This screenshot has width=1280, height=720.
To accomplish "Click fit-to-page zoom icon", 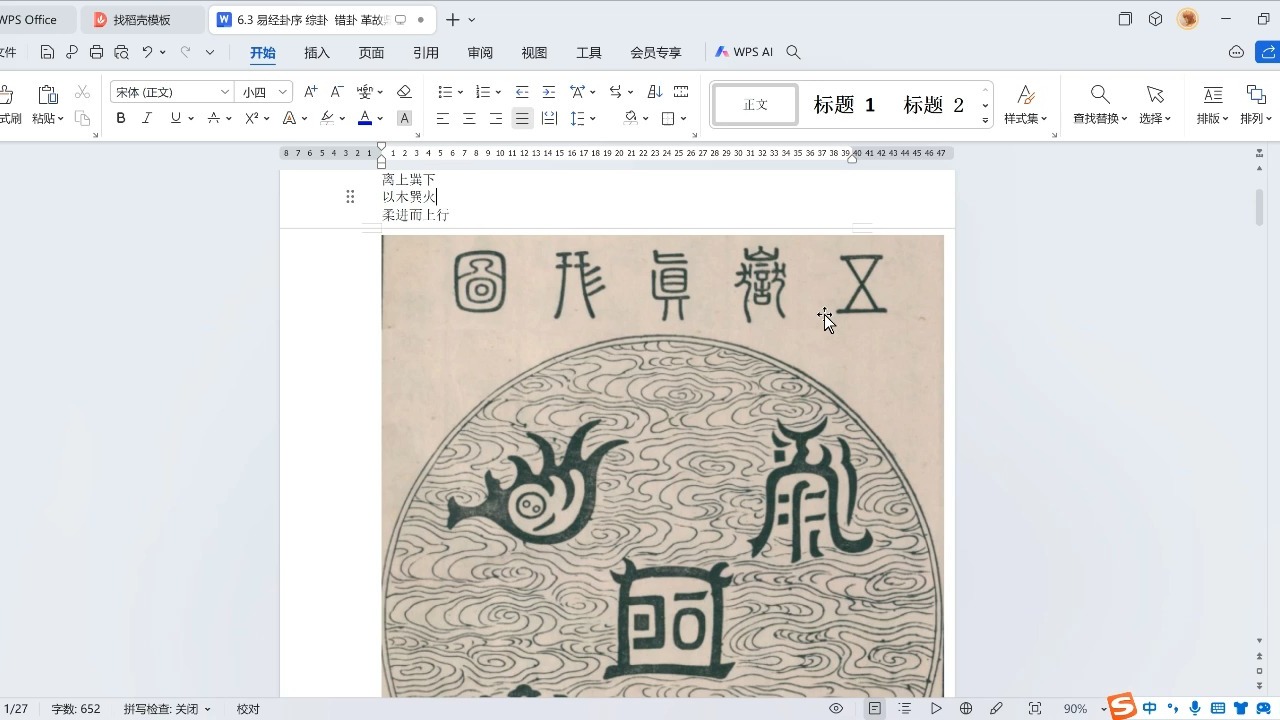I will [1035, 708].
